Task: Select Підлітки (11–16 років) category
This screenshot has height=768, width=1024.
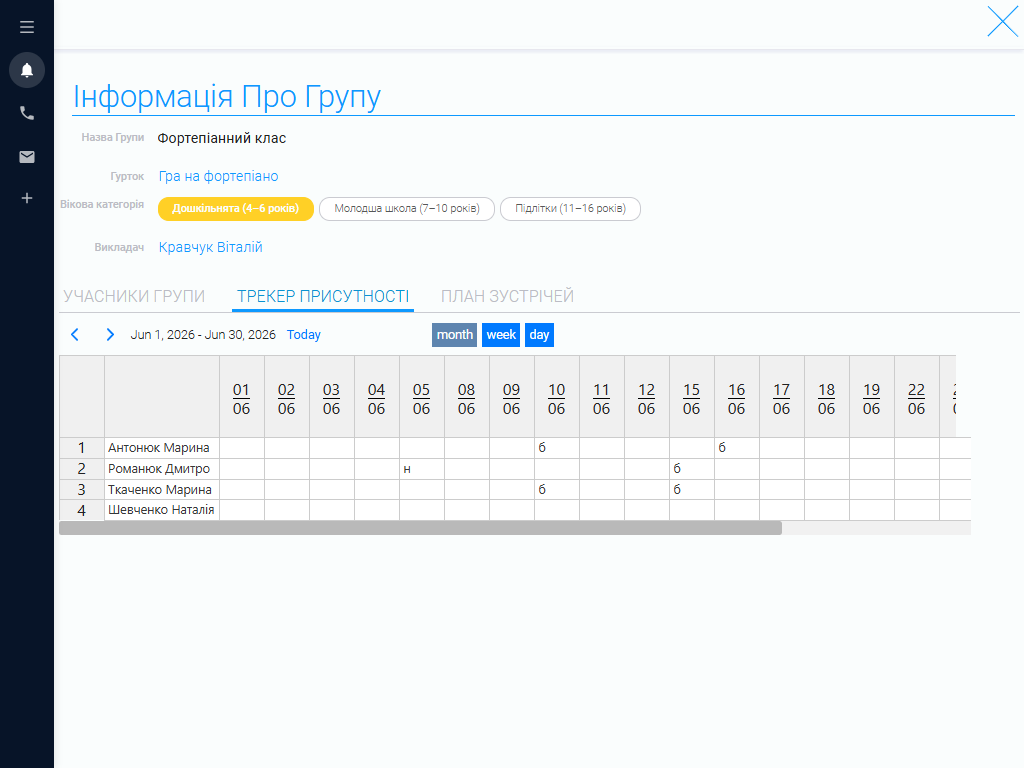Action: (x=570, y=209)
